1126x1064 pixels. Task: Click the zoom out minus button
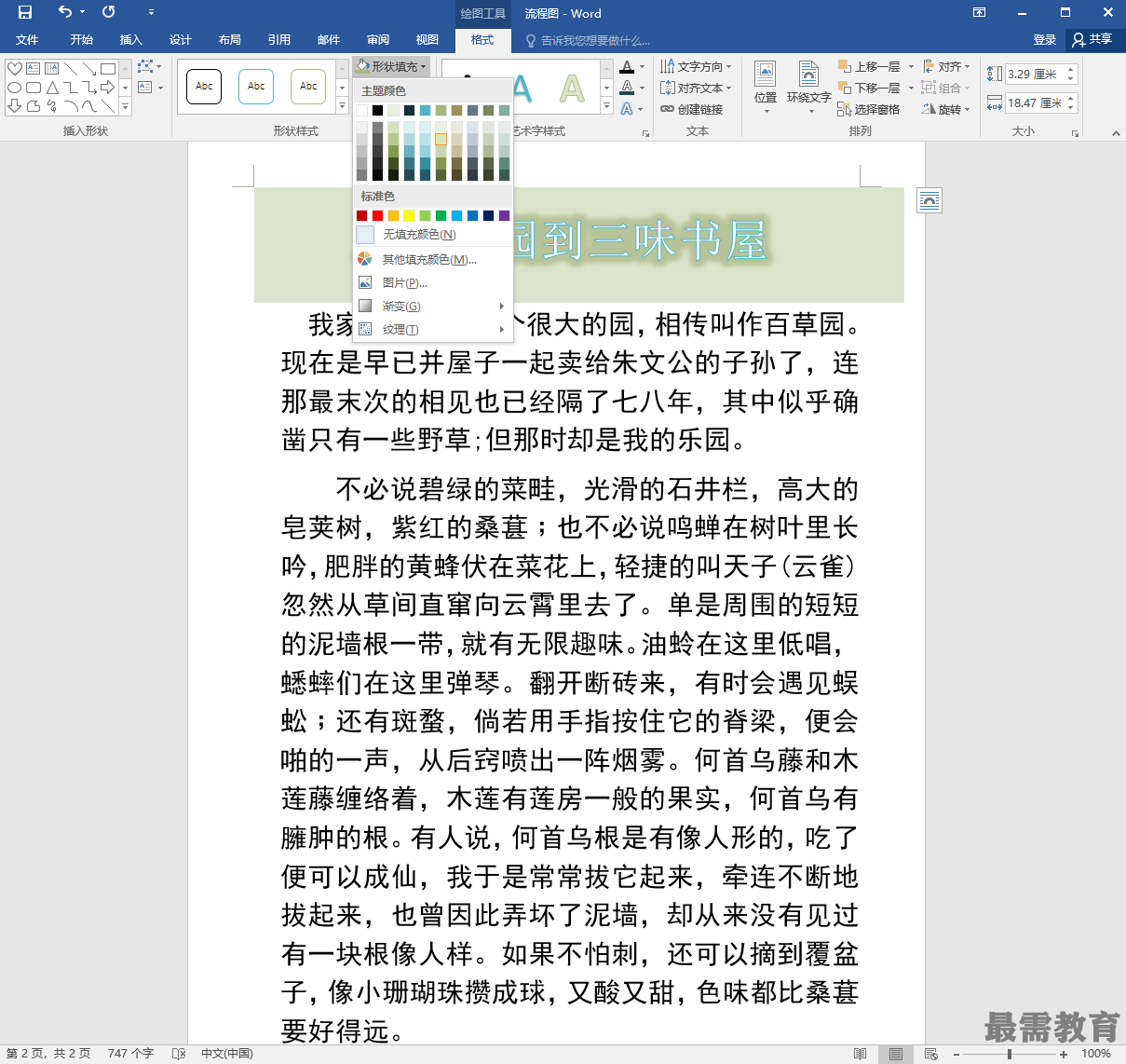[956, 1054]
